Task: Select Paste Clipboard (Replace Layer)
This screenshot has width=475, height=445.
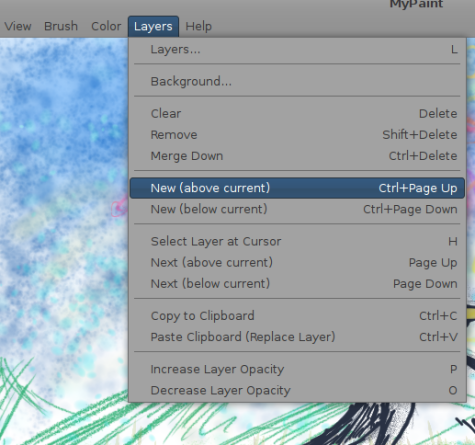Action: coord(297,337)
